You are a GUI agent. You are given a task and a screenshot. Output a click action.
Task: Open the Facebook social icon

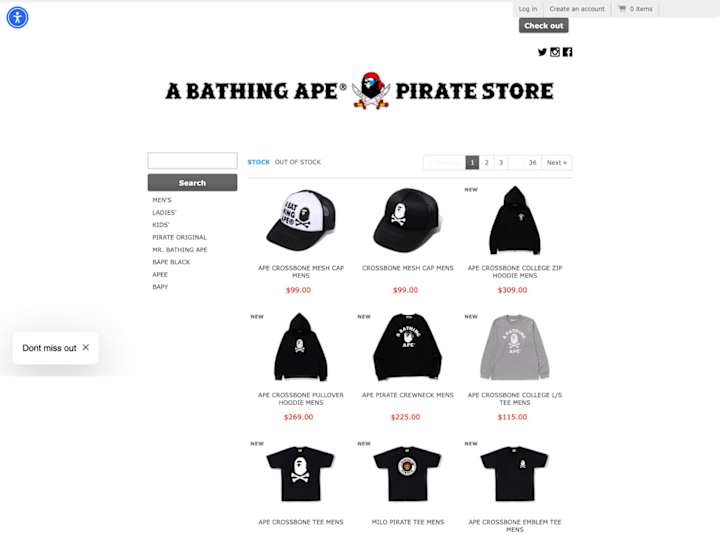[568, 52]
